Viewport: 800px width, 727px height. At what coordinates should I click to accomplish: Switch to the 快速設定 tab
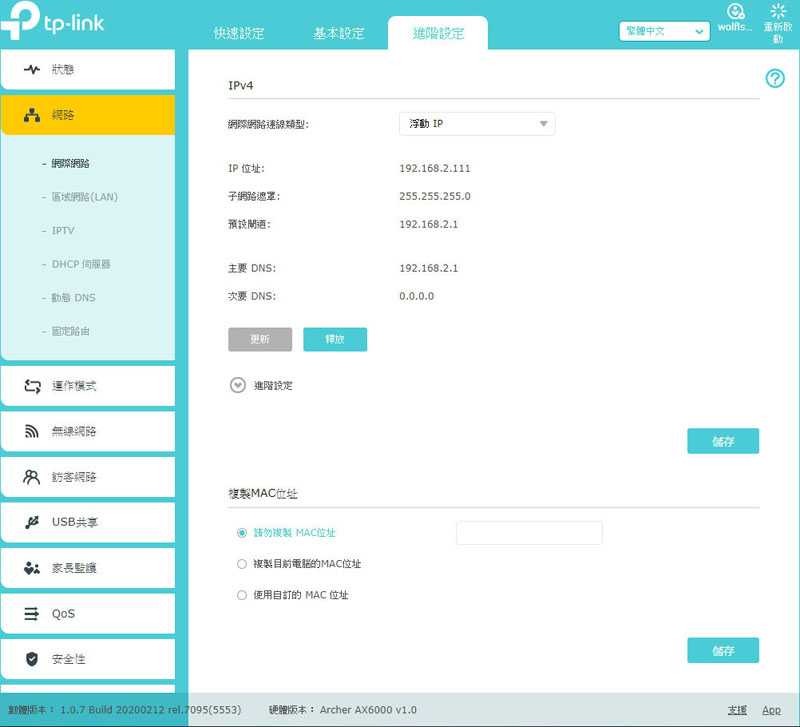pyautogui.click(x=239, y=34)
